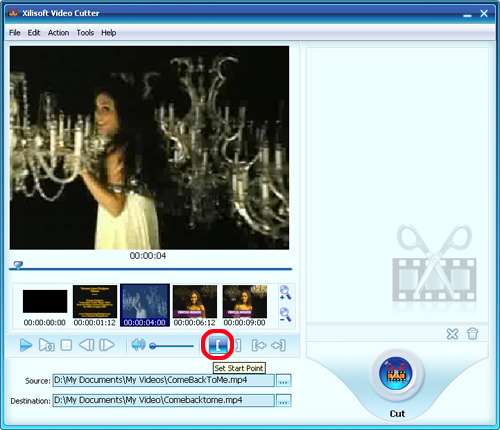
Task: Jump to the end point marker icon
Action: (278, 345)
